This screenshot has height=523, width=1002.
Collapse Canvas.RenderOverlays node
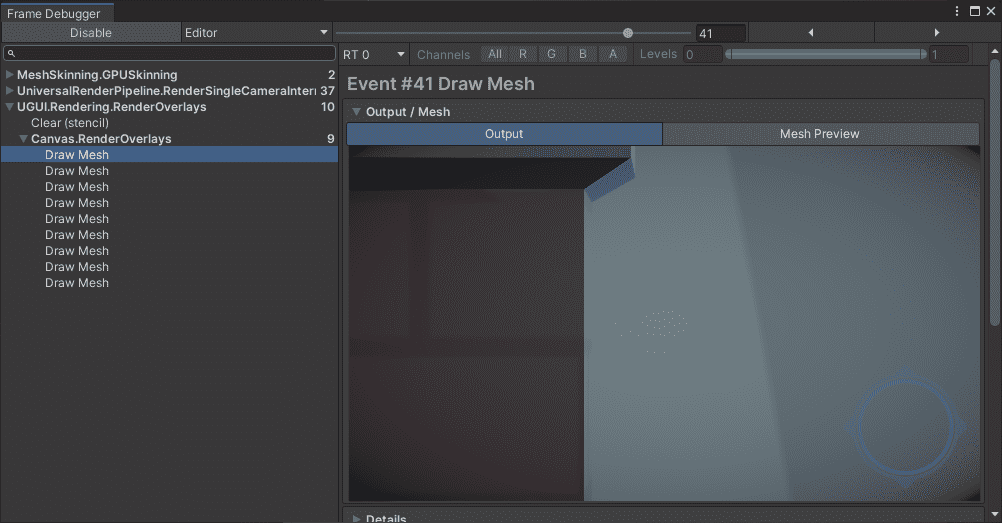24,139
